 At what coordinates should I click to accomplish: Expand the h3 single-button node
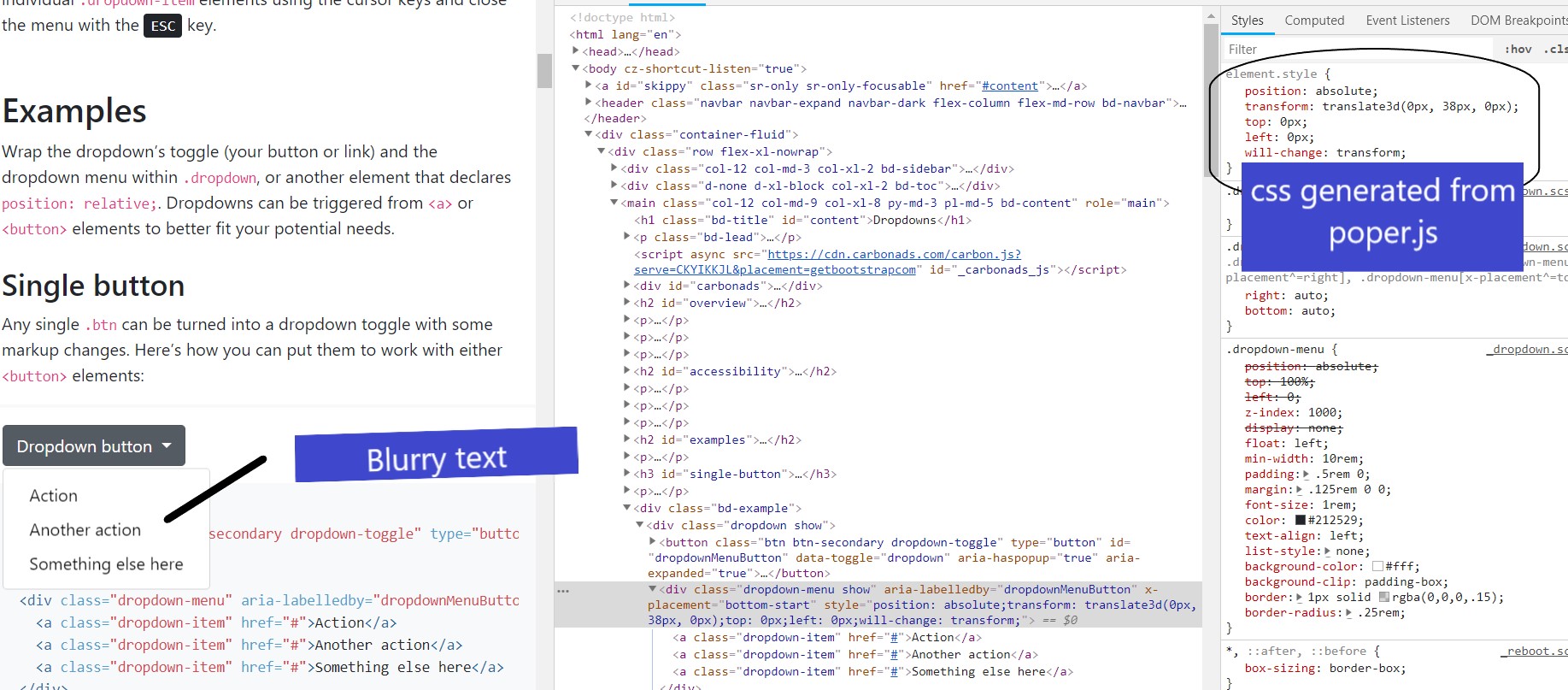[627, 474]
